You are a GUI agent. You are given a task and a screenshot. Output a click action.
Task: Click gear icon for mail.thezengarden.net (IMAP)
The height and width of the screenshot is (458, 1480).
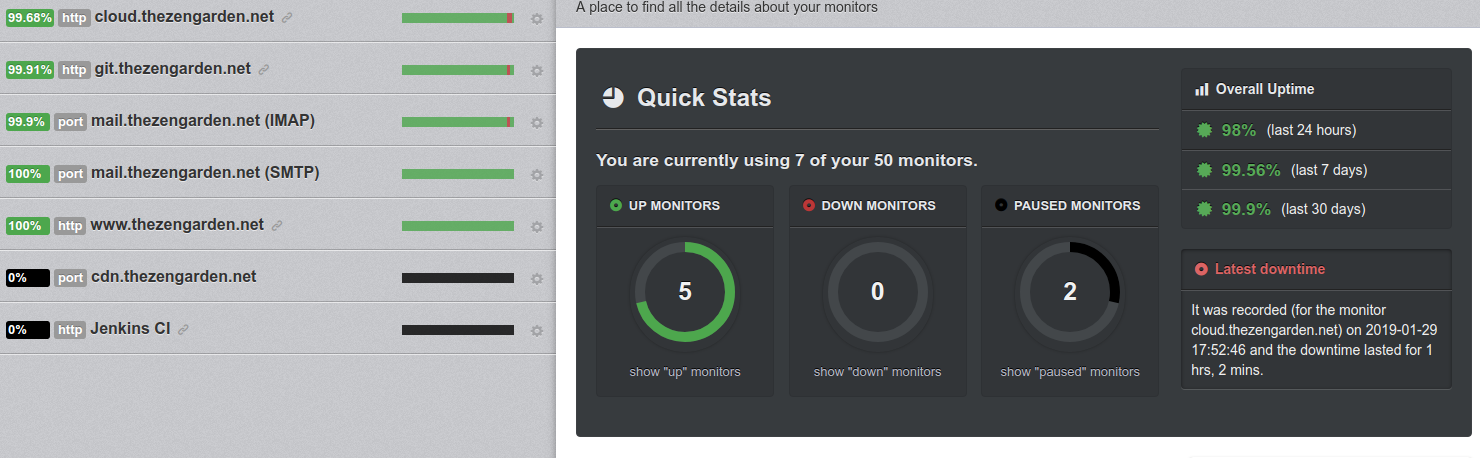pyautogui.click(x=537, y=123)
